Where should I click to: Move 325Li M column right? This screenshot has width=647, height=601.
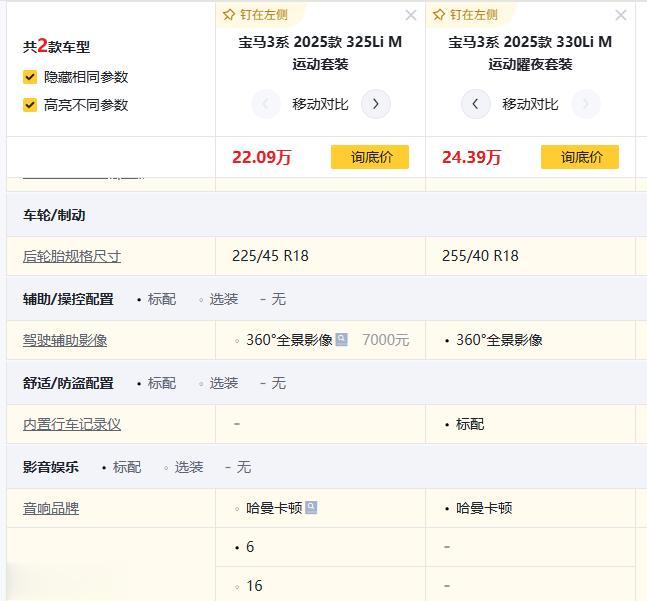pyautogui.click(x=375, y=104)
